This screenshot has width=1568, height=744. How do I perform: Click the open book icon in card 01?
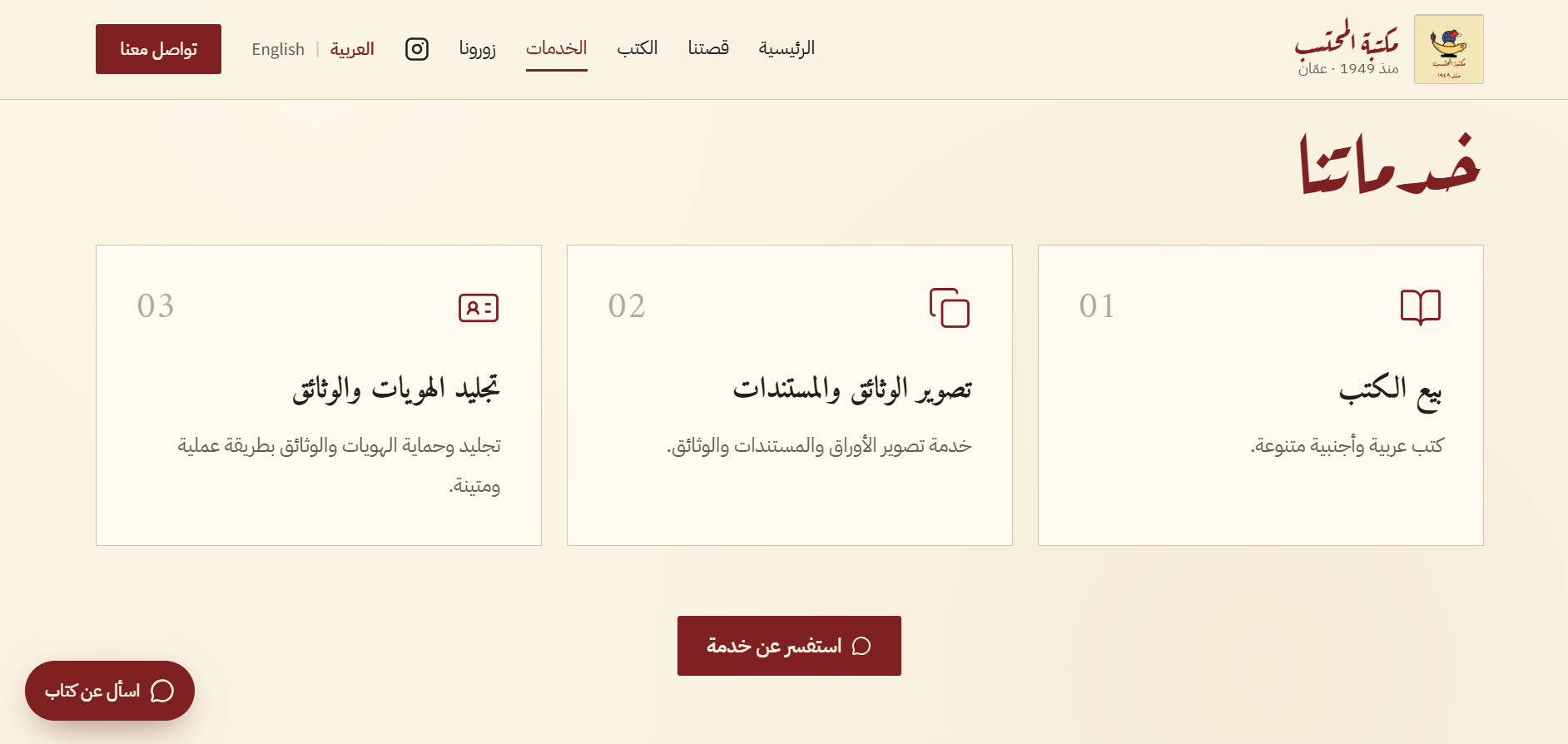coord(1421,307)
